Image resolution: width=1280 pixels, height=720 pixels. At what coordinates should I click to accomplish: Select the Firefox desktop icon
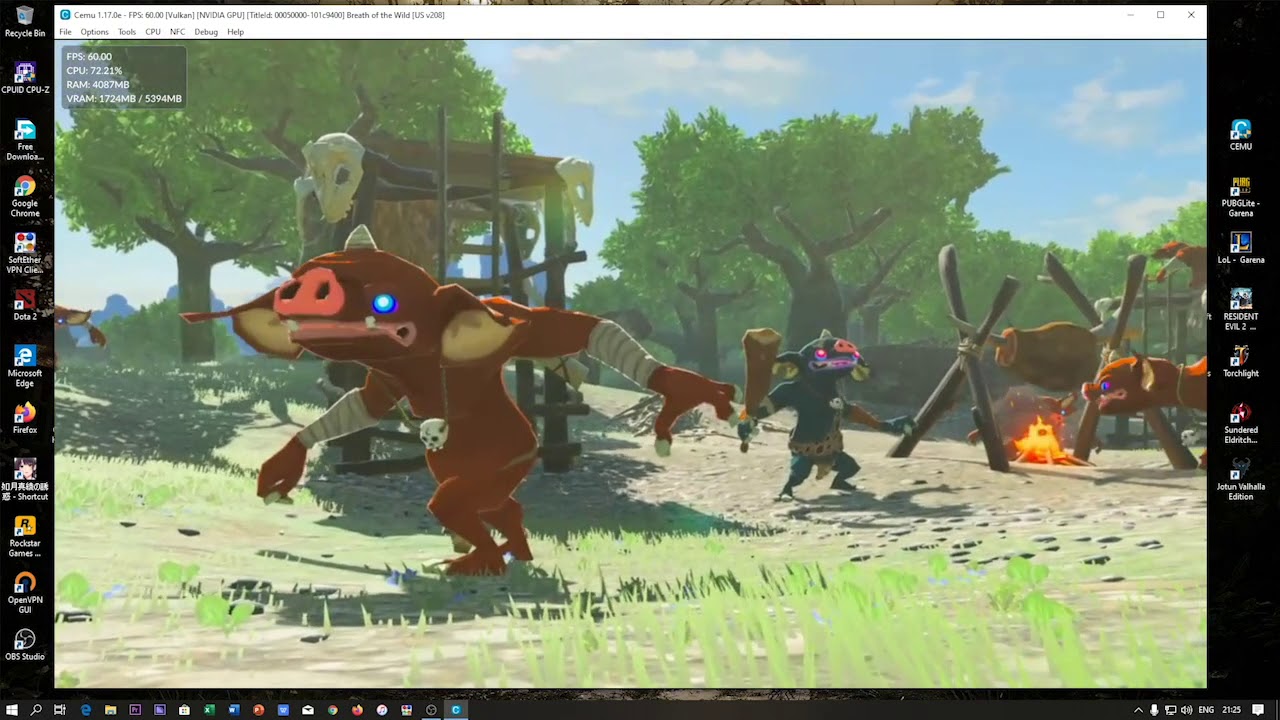tap(25, 419)
